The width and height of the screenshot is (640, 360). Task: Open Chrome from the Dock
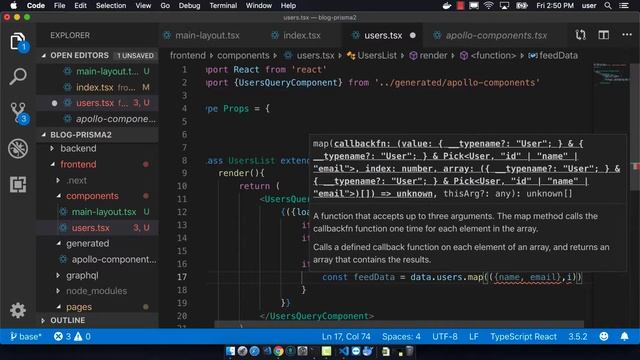[x=278, y=351]
